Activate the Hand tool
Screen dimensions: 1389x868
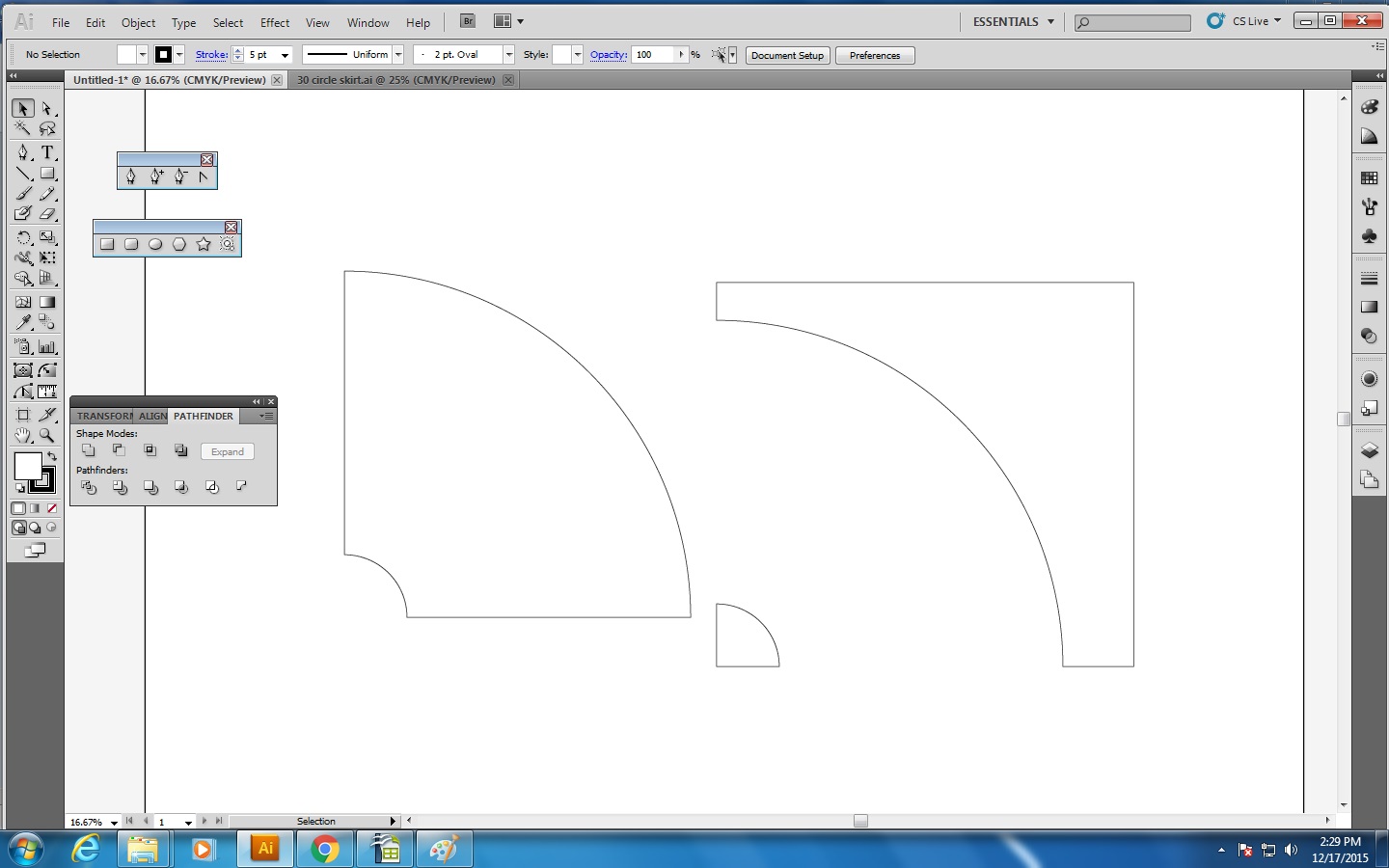click(23, 435)
